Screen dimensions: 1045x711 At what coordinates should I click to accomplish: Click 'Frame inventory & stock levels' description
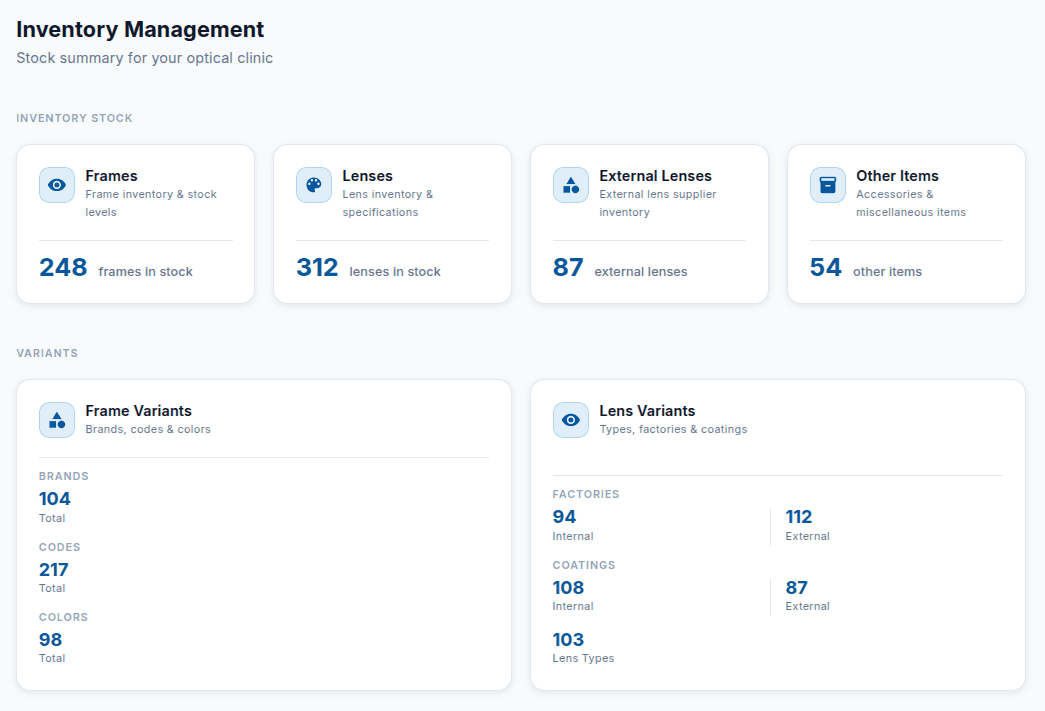coord(151,203)
